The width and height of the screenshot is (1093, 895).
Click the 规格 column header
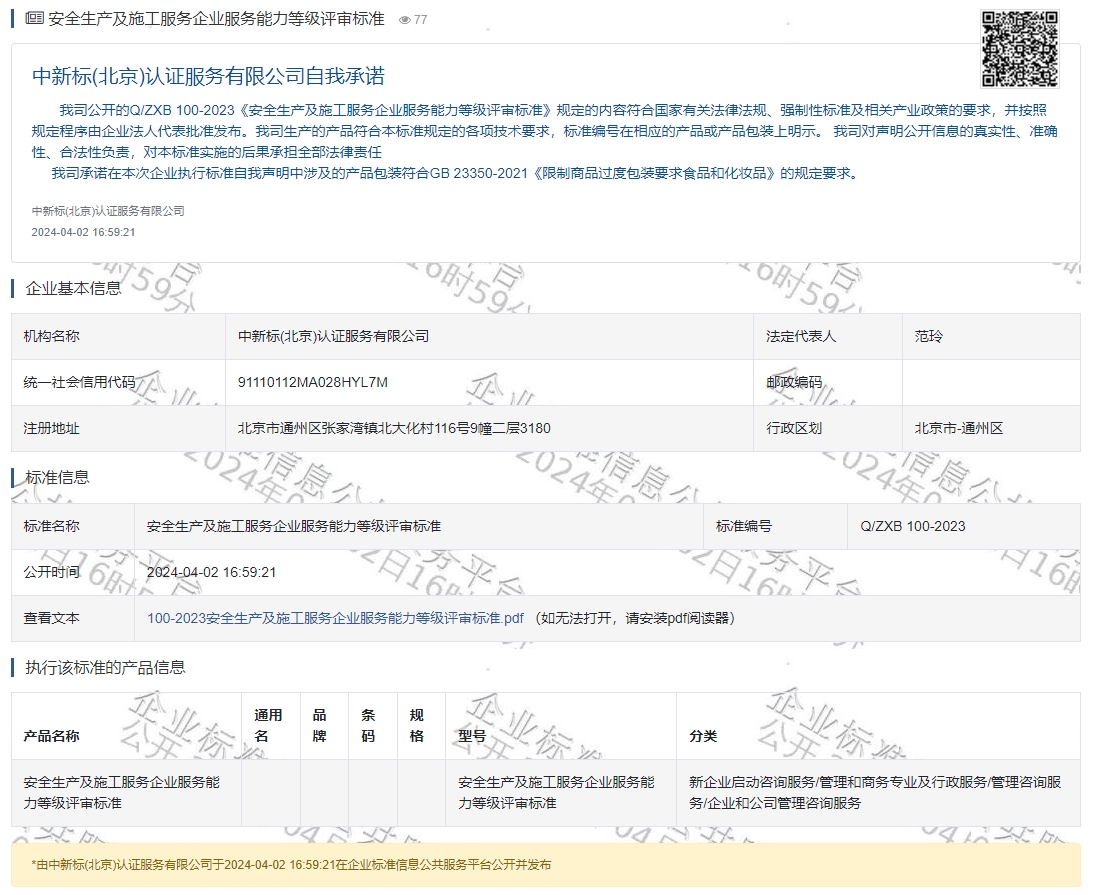tap(422, 726)
